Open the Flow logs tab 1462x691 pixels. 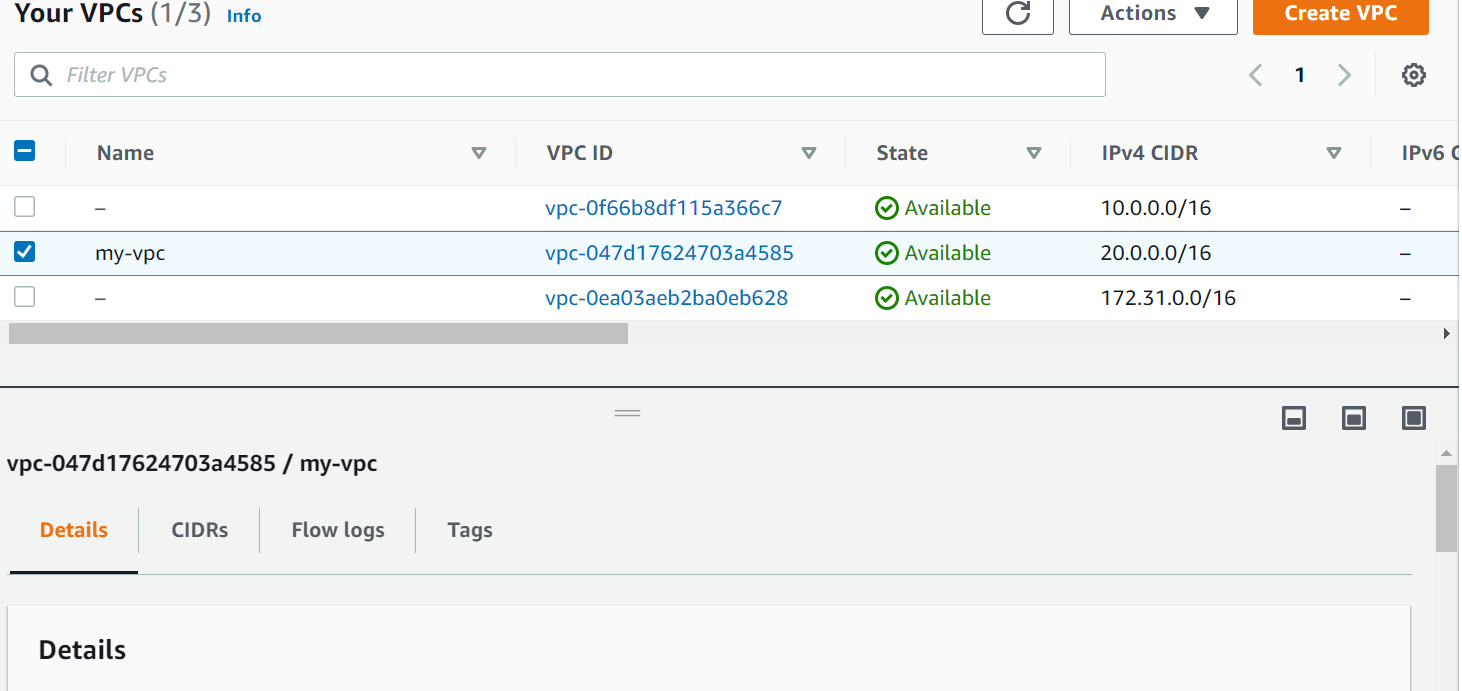[337, 530]
